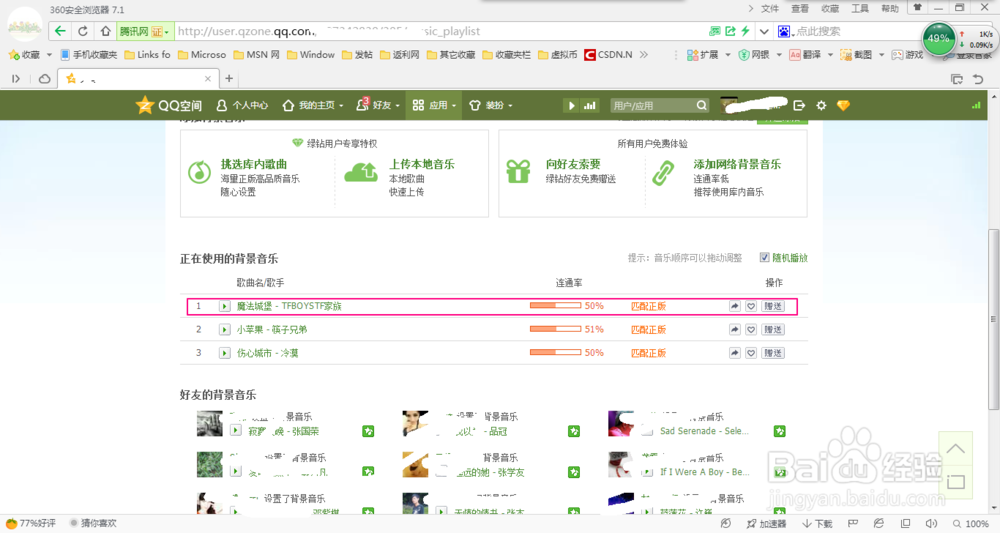Open the 扩展 extensions dropdown

[728, 55]
